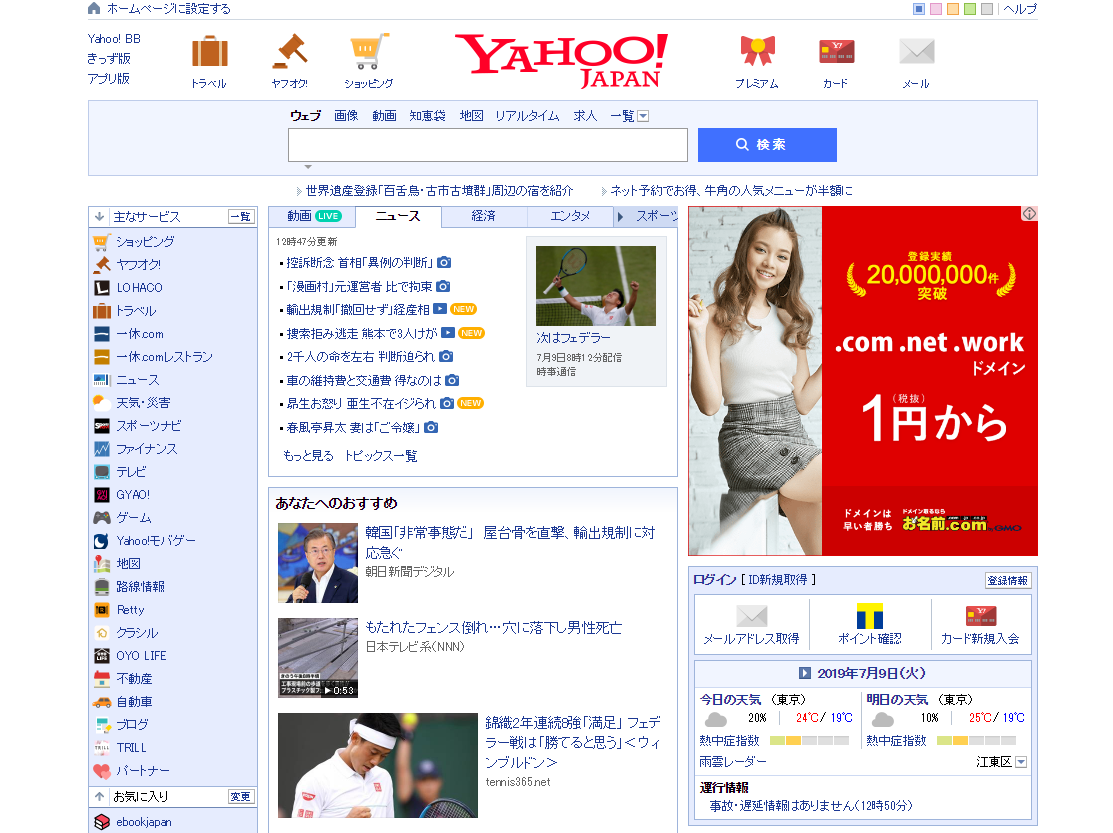Click the 登録情報 button in login box
The width and height of the screenshot is (1113, 833).
[1008, 580]
